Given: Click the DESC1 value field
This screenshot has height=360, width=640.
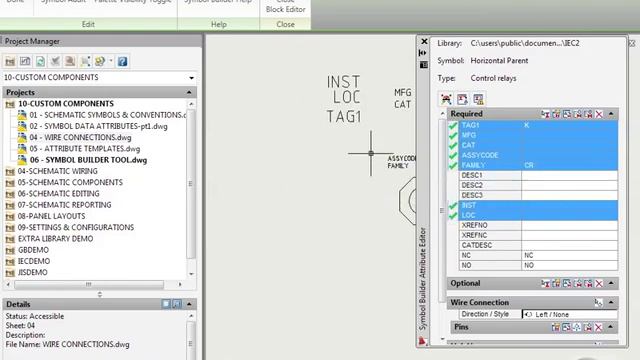Looking at the screenshot, I should pyautogui.click(x=569, y=176).
